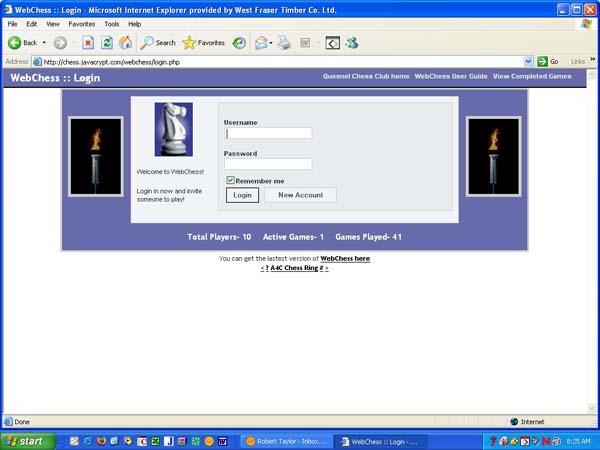Open the Mail button dropdown arrow

[x=271, y=43]
